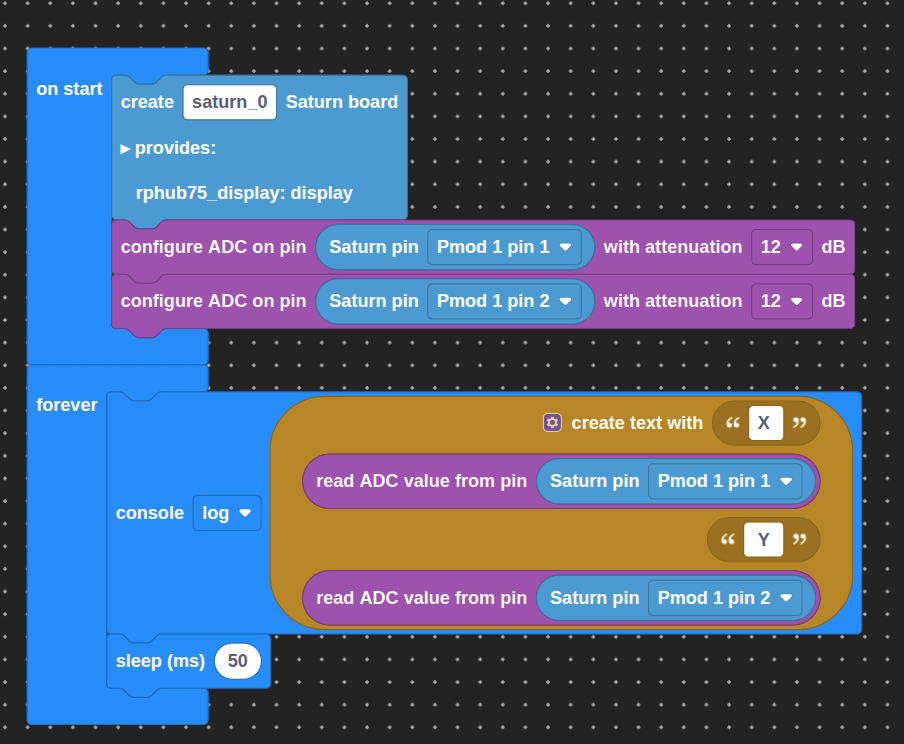This screenshot has height=744, width=904.
Task: Open Pmod 1 pin 1 dropdown in first configure ADC
Action: (504, 247)
